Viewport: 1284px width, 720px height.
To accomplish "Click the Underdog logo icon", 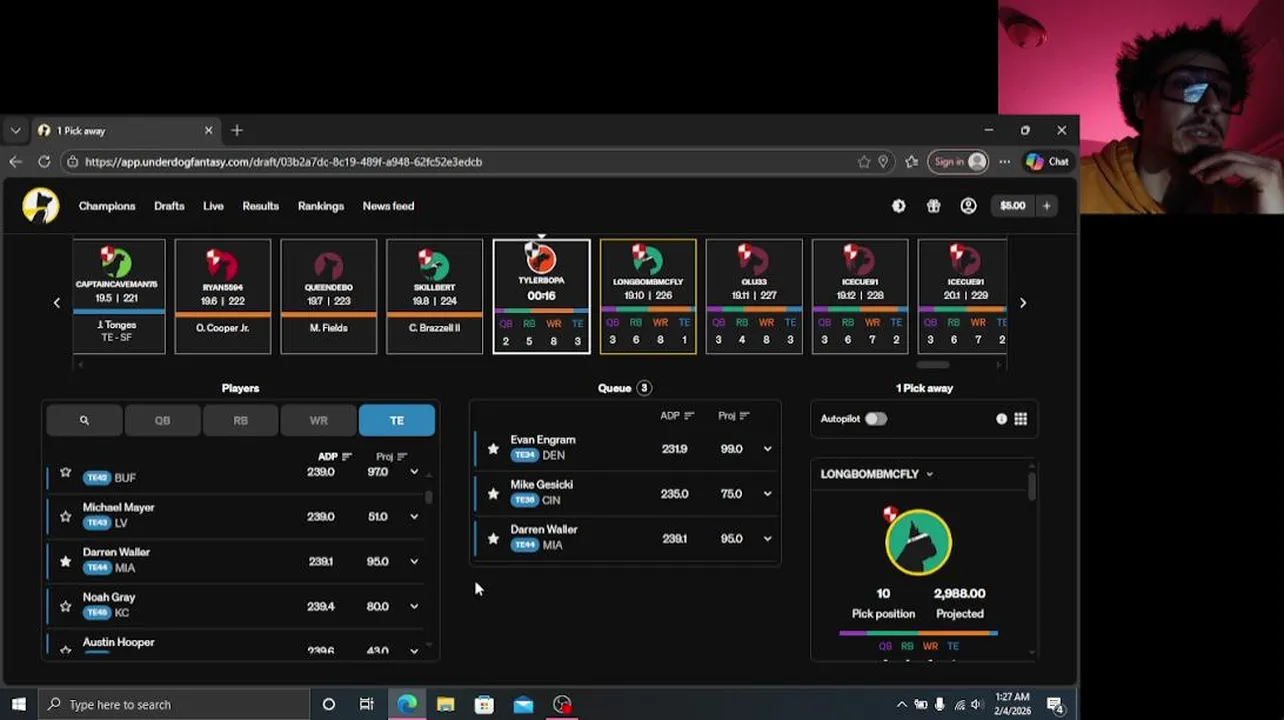I will (x=41, y=206).
